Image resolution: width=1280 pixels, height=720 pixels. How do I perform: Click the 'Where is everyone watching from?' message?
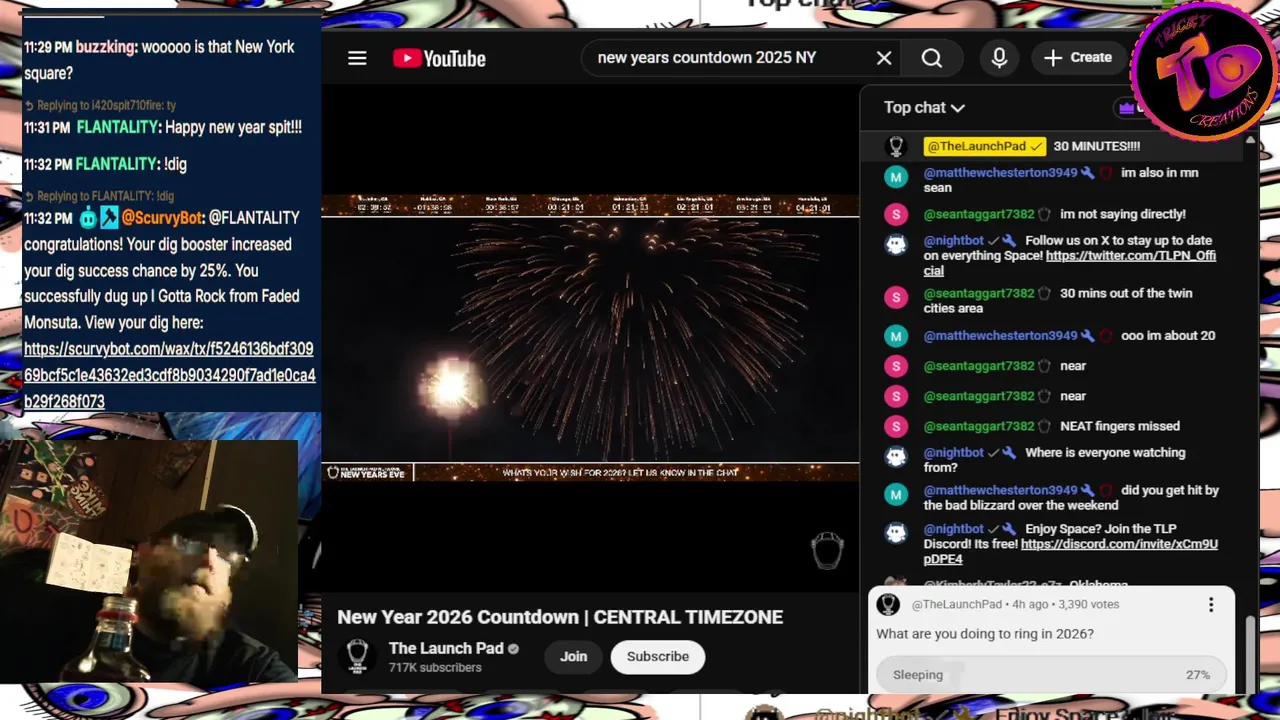point(1055,460)
